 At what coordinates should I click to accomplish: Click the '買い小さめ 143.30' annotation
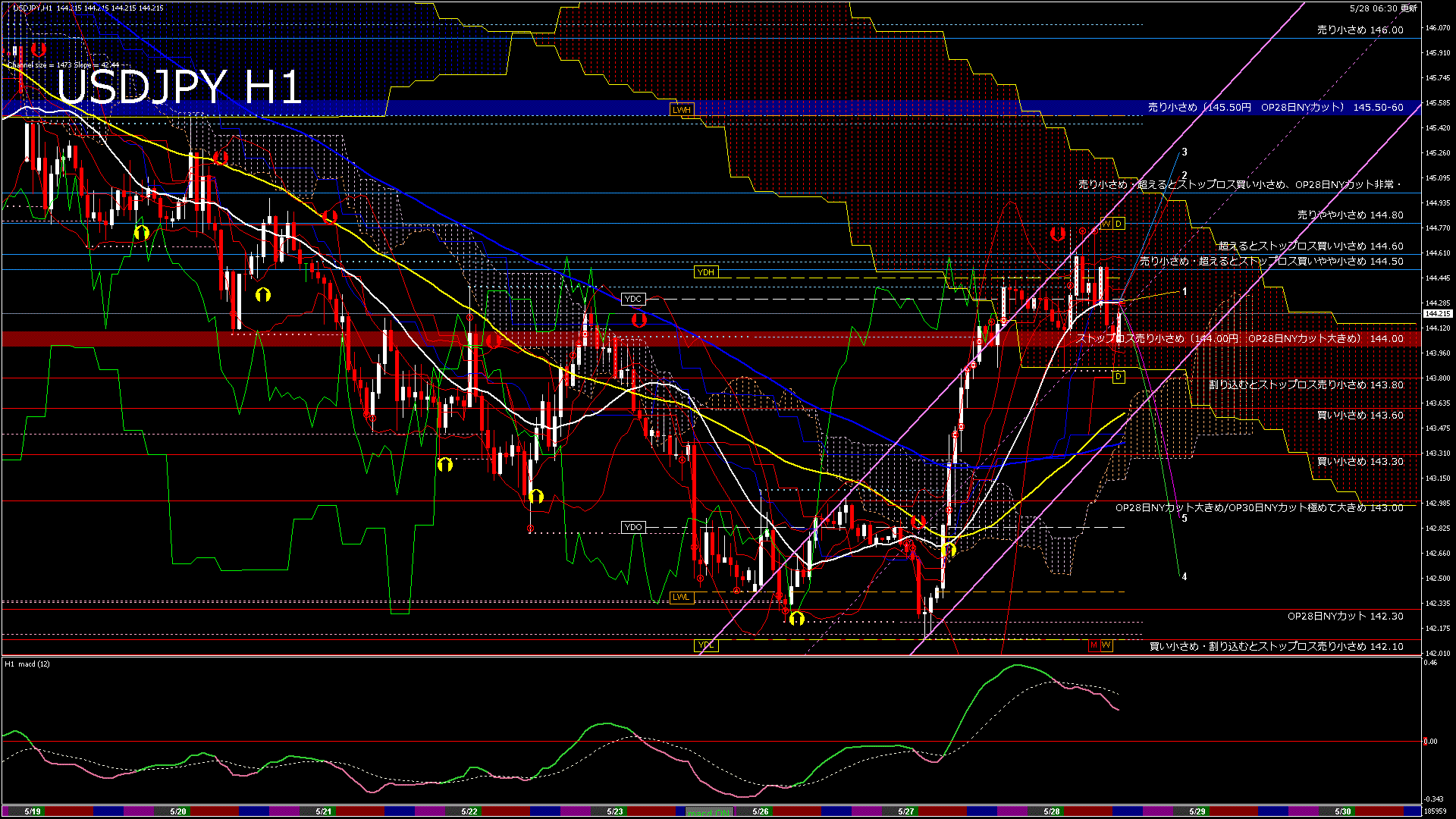(x=1360, y=462)
